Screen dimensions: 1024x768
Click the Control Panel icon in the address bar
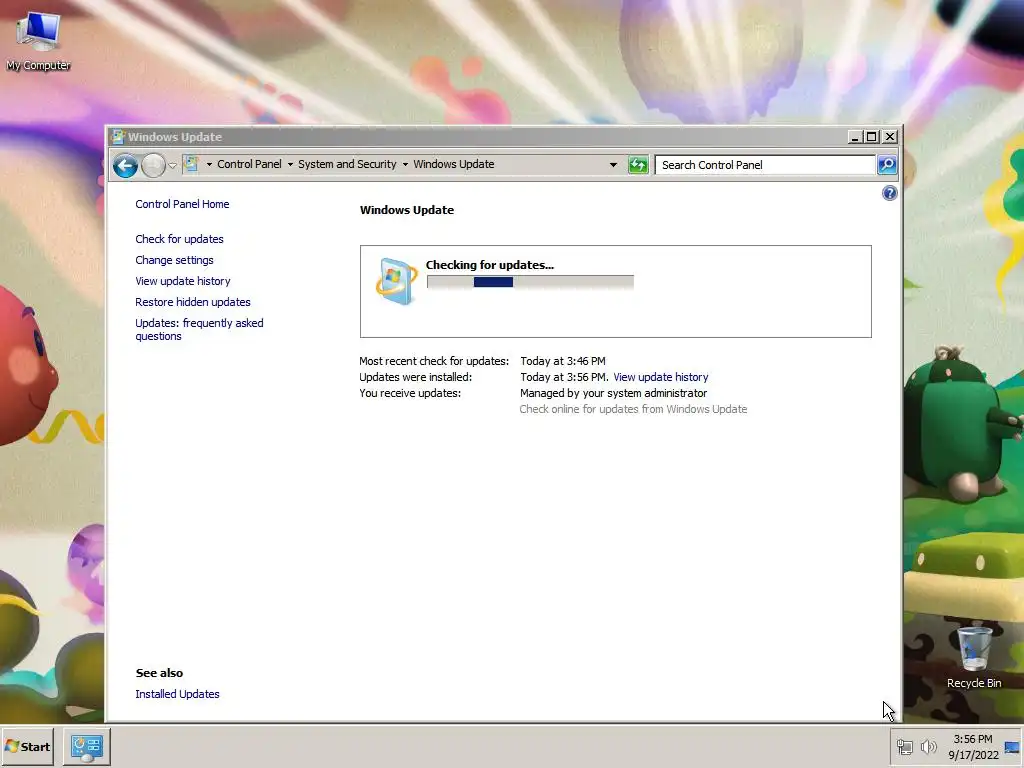(191, 164)
